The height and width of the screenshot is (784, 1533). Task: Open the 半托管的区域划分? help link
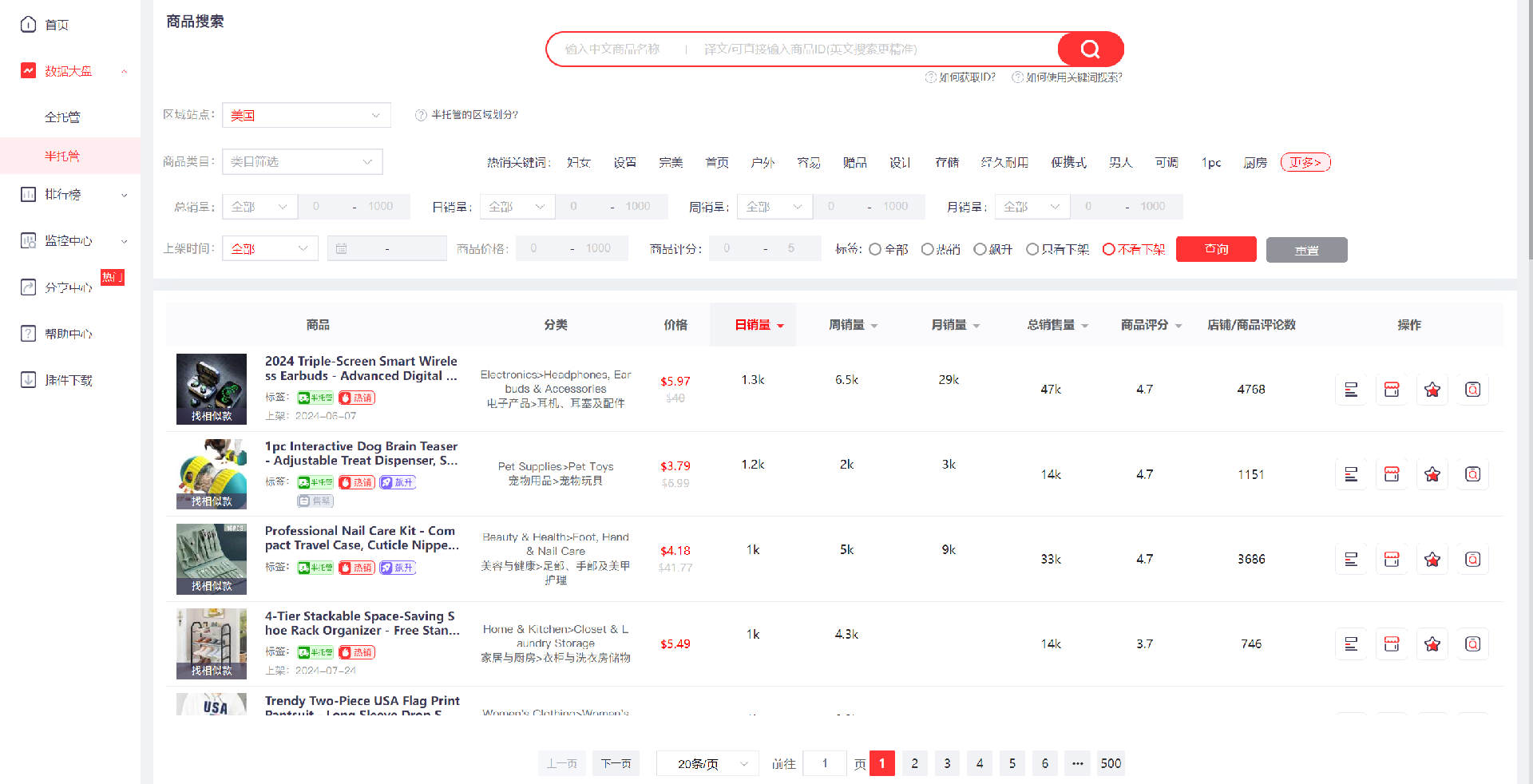[x=467, y=115]
